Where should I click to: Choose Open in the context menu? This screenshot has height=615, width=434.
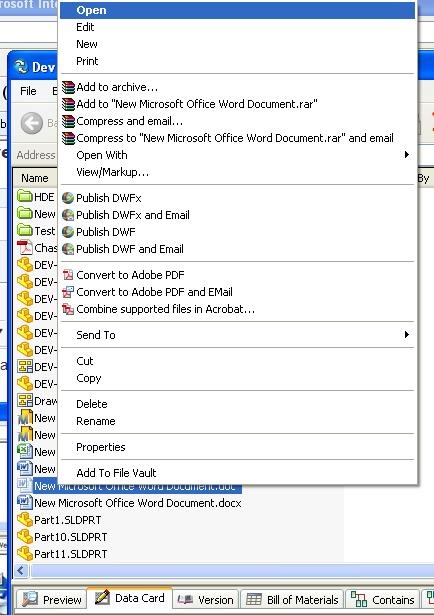coord(237,10)
